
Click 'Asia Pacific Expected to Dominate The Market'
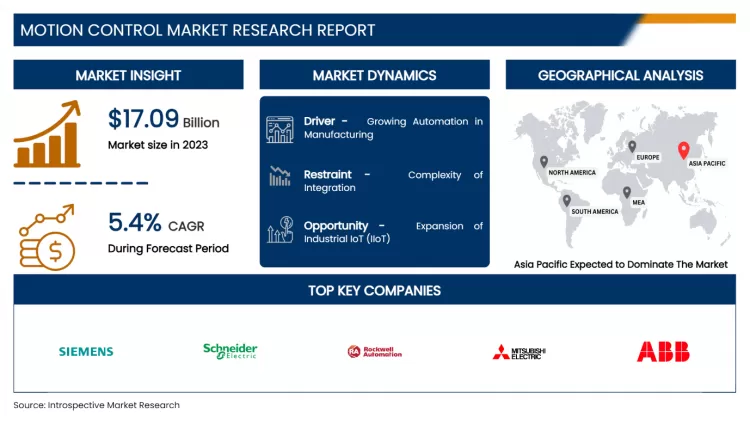620,264
